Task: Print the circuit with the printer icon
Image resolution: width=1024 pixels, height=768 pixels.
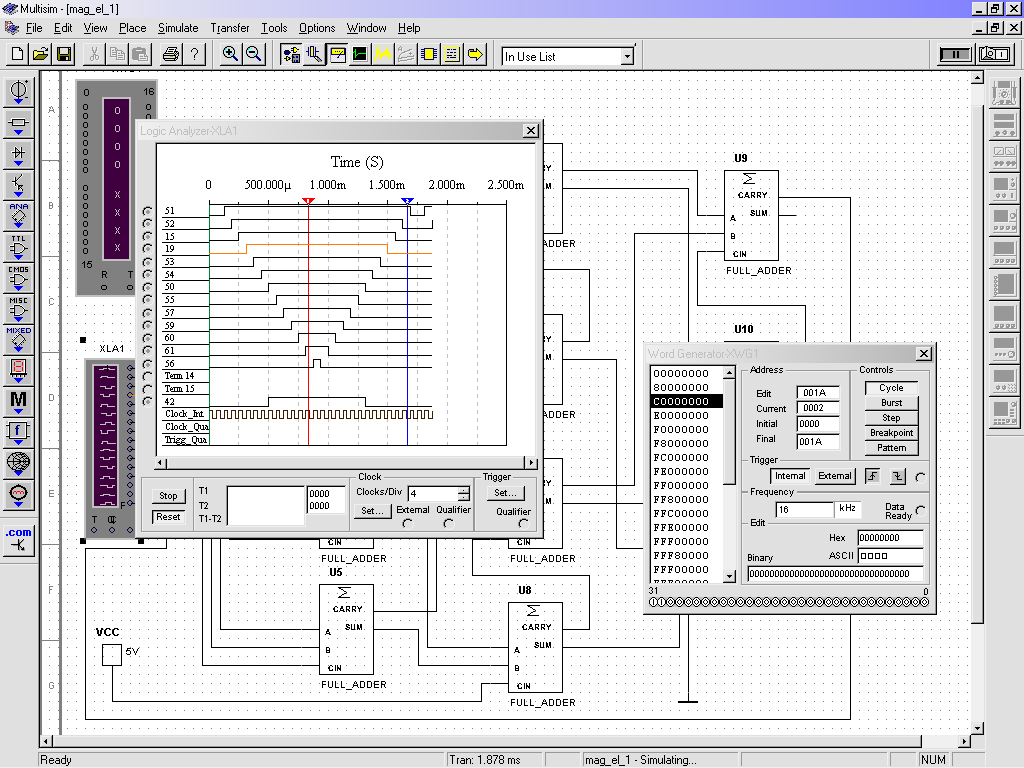Action: pyautogui.click(x=170, y=54)
